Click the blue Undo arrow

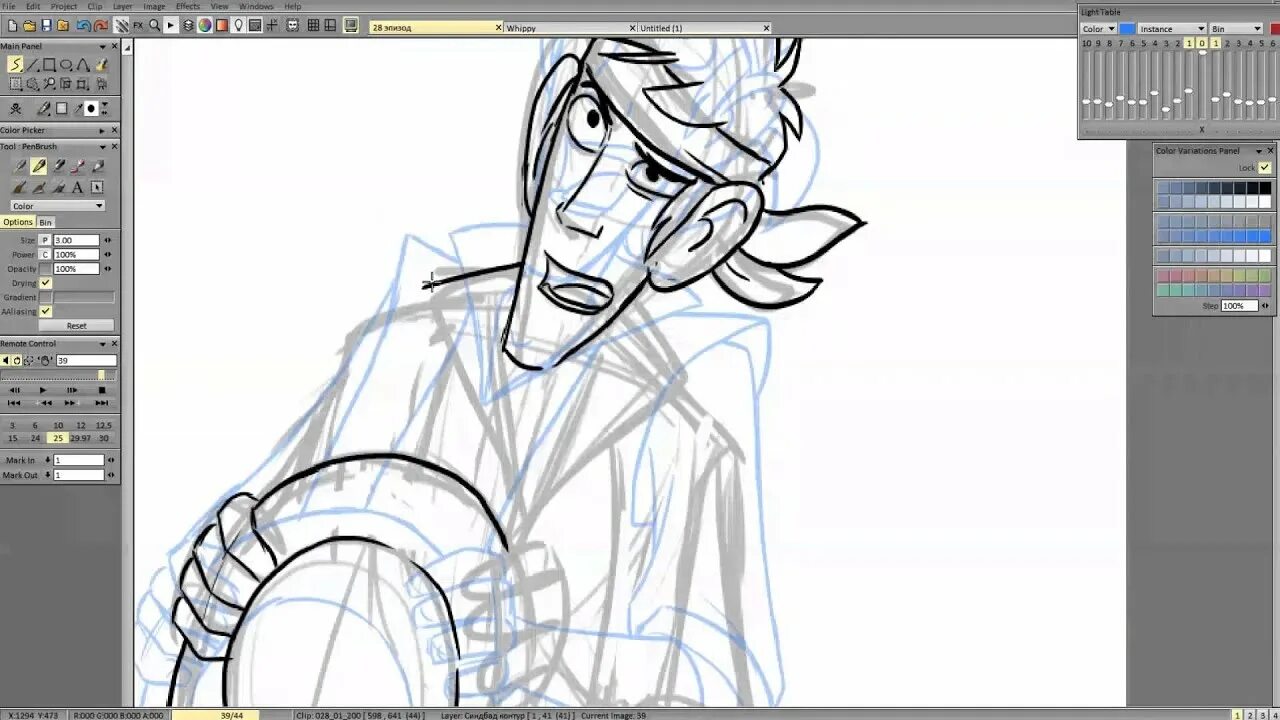click(84, 26)
